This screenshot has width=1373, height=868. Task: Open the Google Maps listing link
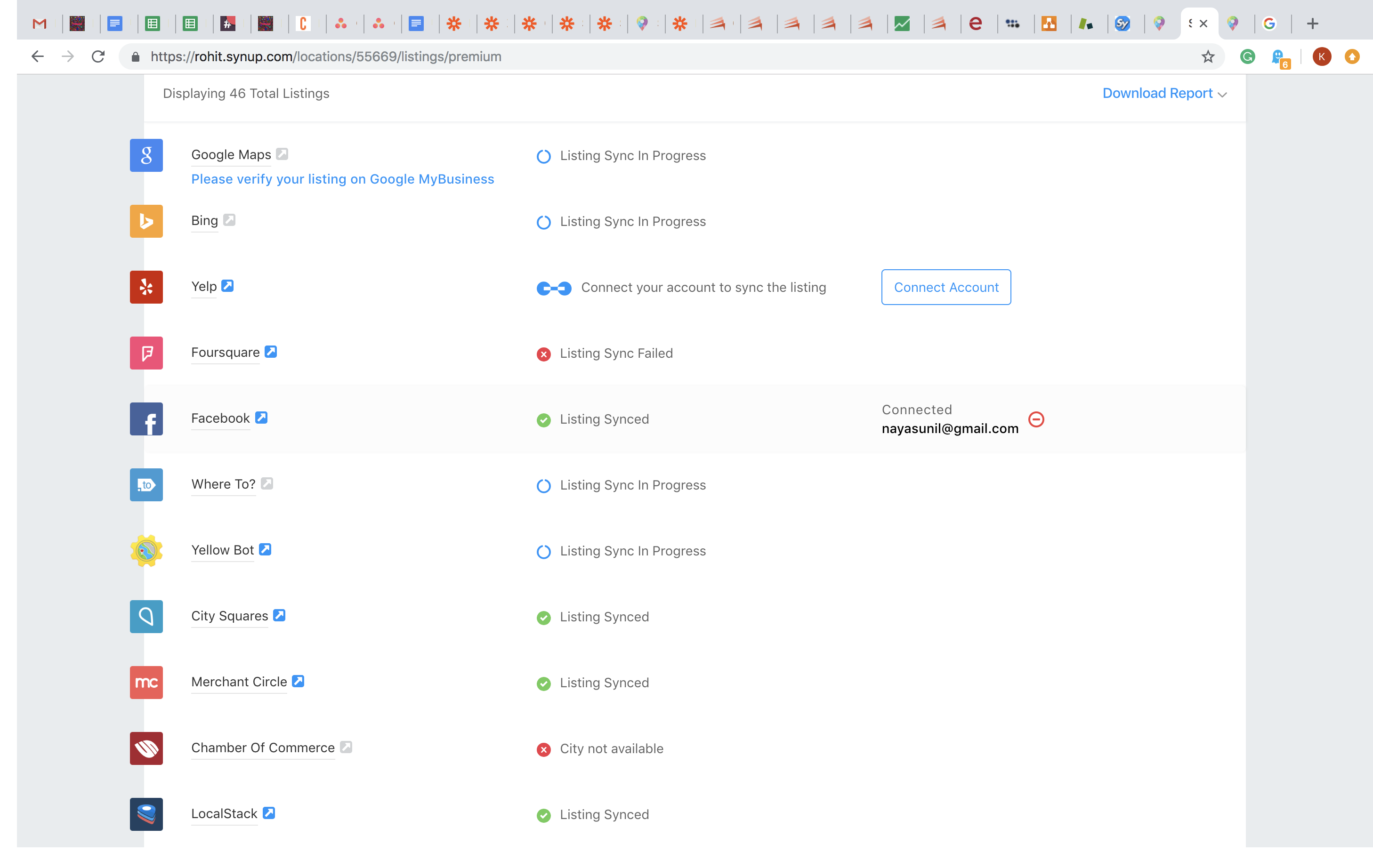(231, 154)
